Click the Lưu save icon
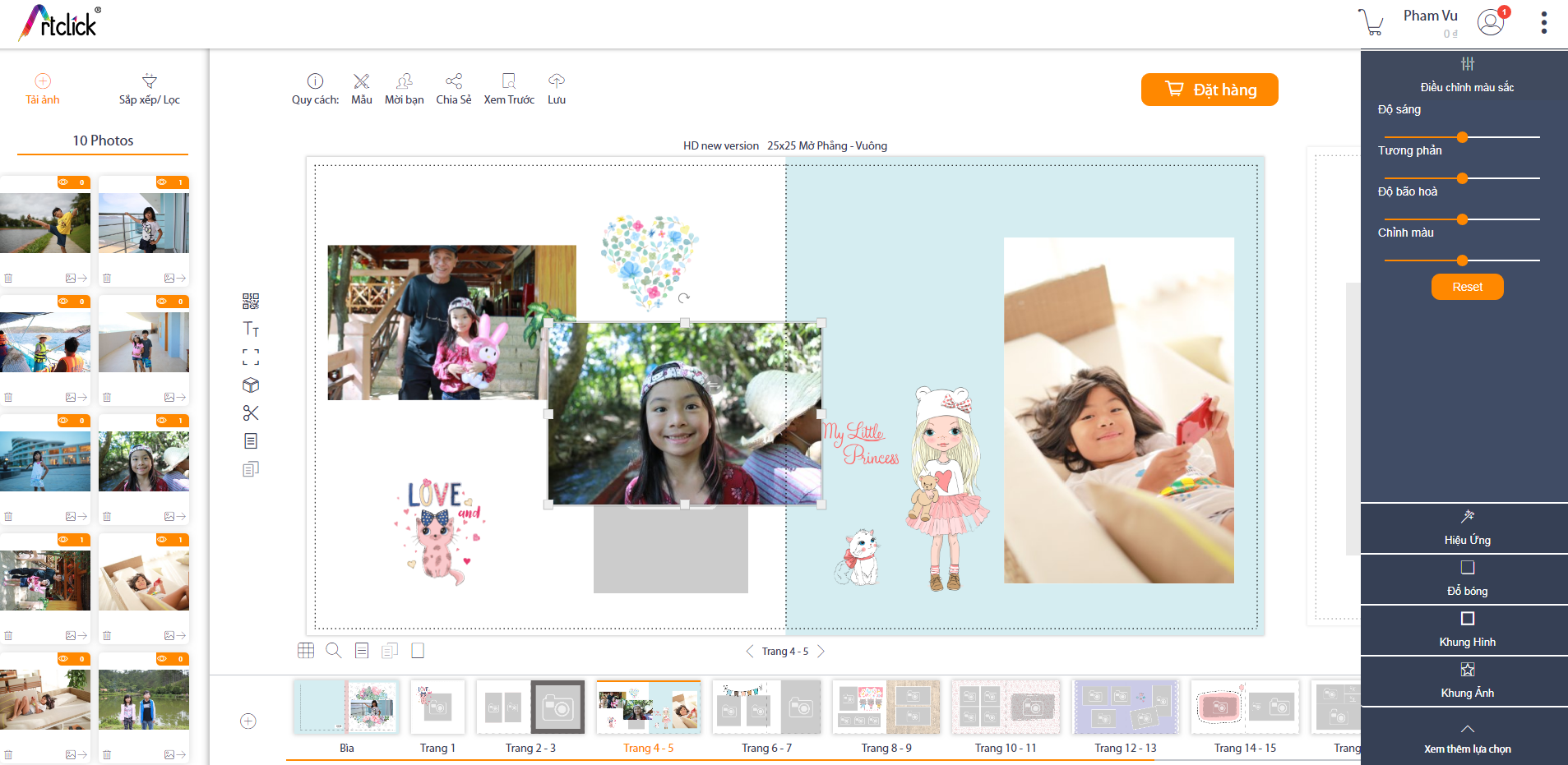The width and height of the screenshot is (1568, 765). pyautogui.click(x=557, y=81)
